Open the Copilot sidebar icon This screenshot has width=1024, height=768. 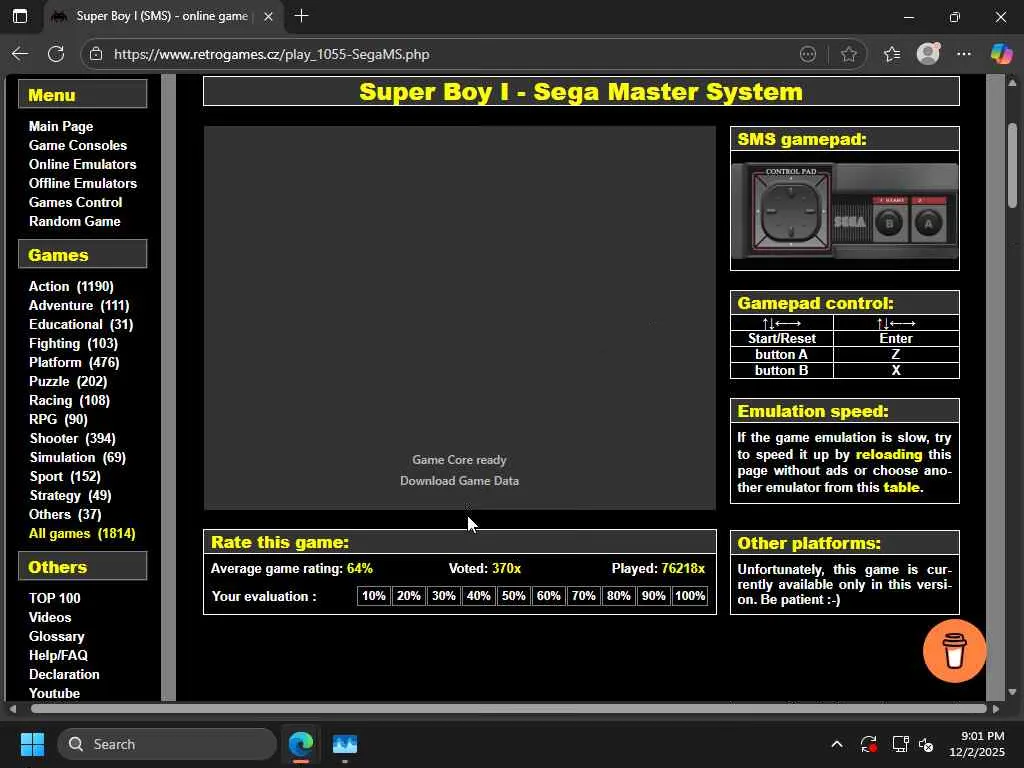[1000, 54]
